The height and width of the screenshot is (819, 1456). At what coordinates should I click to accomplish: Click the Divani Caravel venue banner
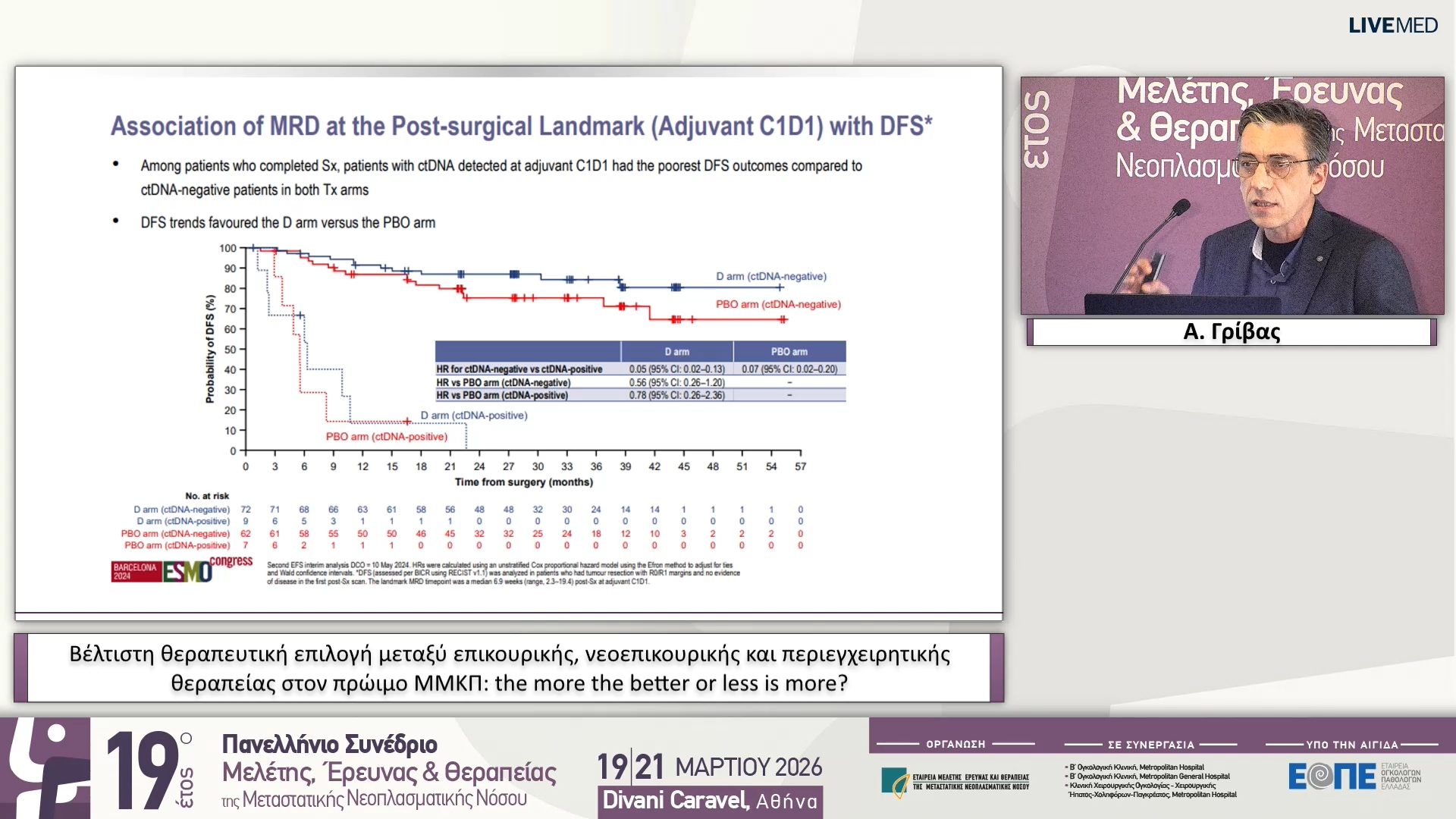pyautogui.click(x=710, y=801)
